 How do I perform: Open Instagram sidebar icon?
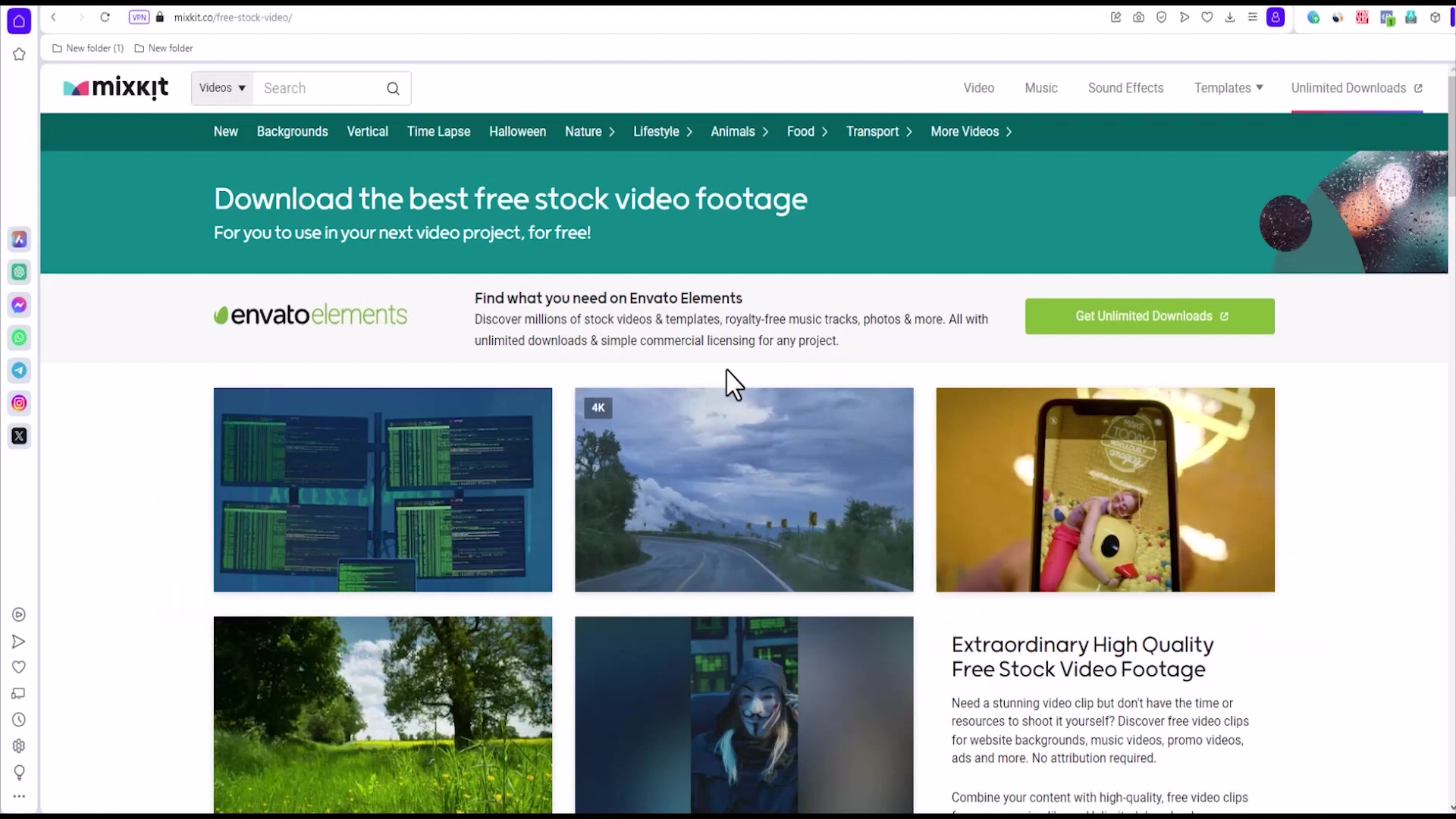[x=19, y=403]
